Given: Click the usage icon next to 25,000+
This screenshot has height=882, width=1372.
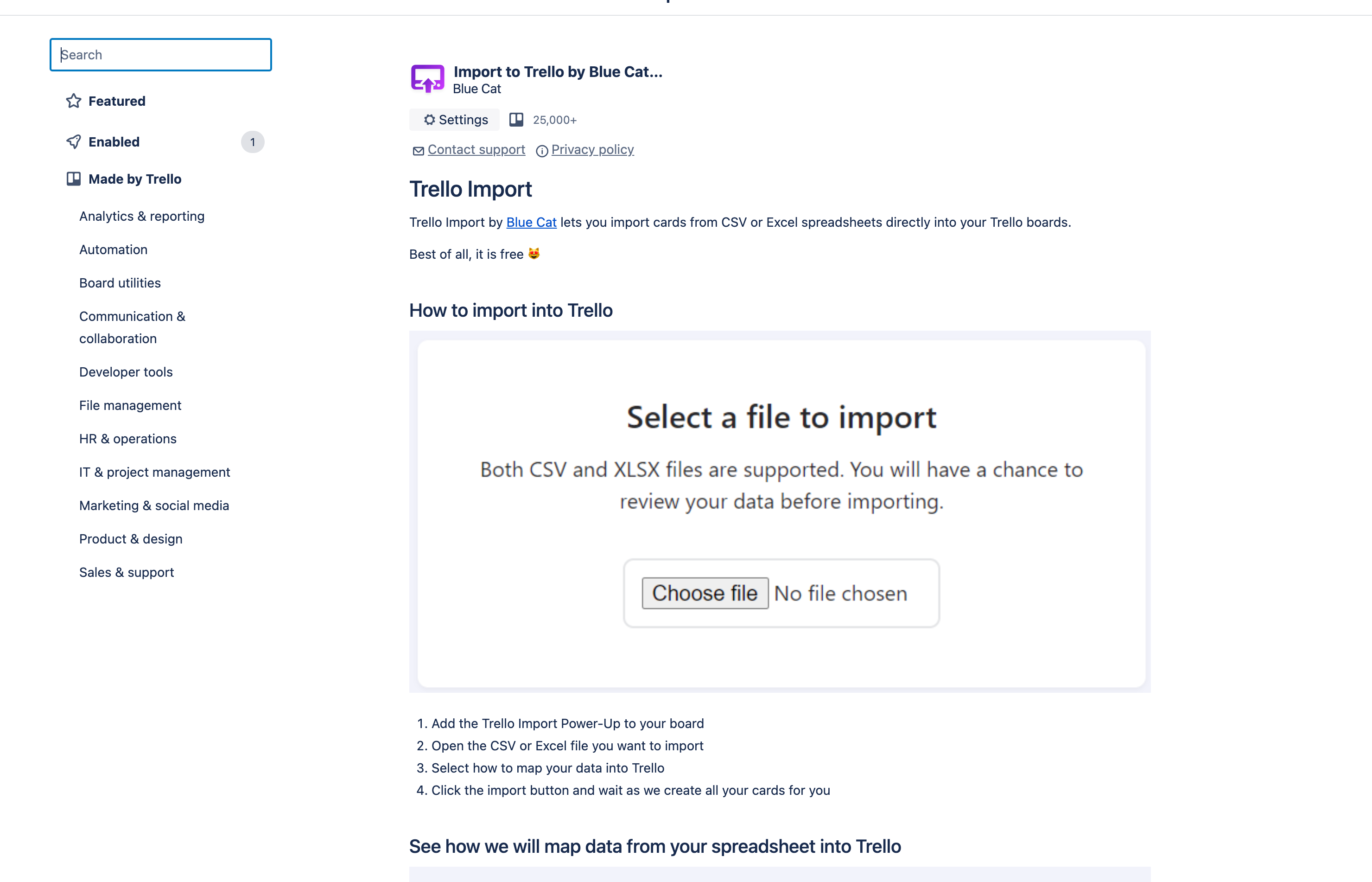Looking at the screenshot, I should [517, 120].
